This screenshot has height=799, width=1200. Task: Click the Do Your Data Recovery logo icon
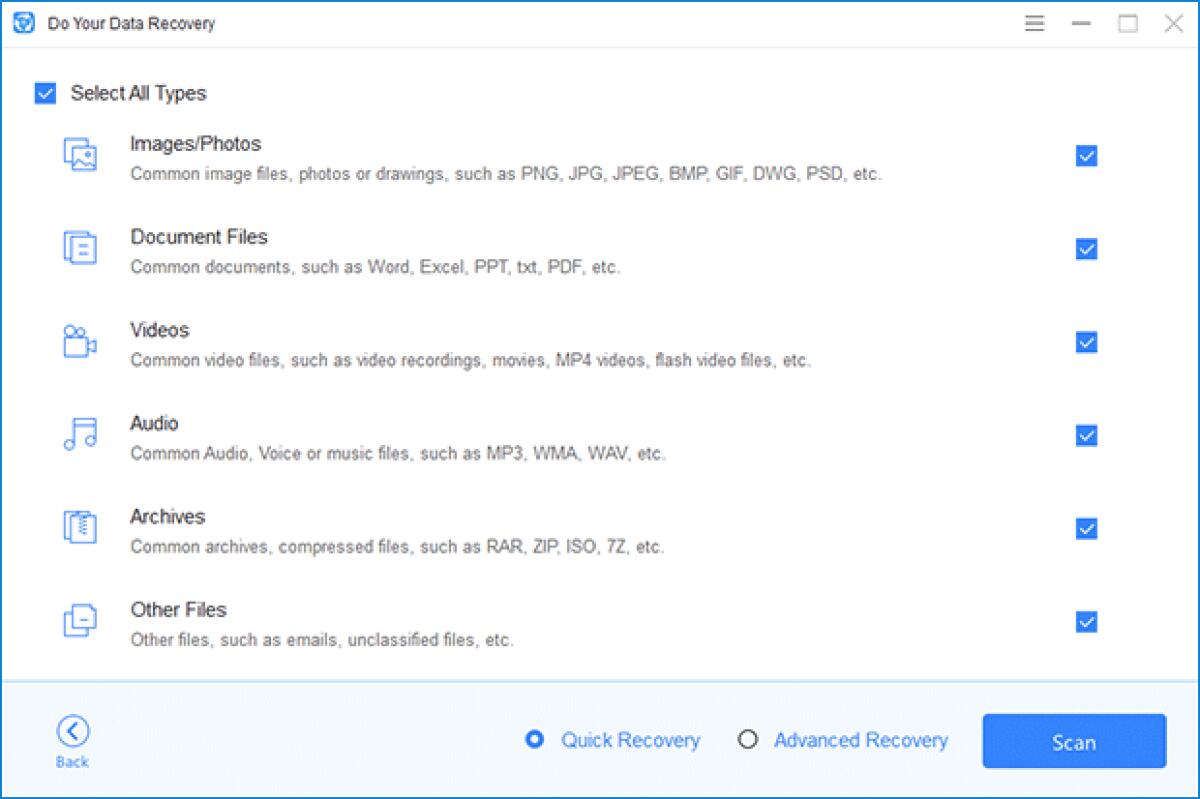tap(24, 22)
